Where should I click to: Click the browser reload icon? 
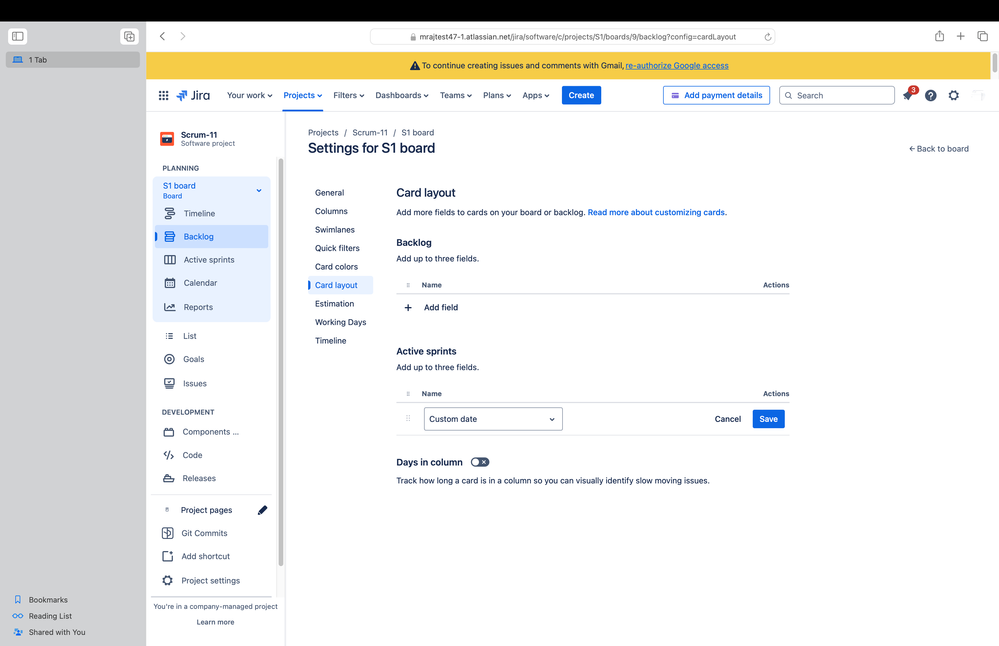(x=768, y=37)
